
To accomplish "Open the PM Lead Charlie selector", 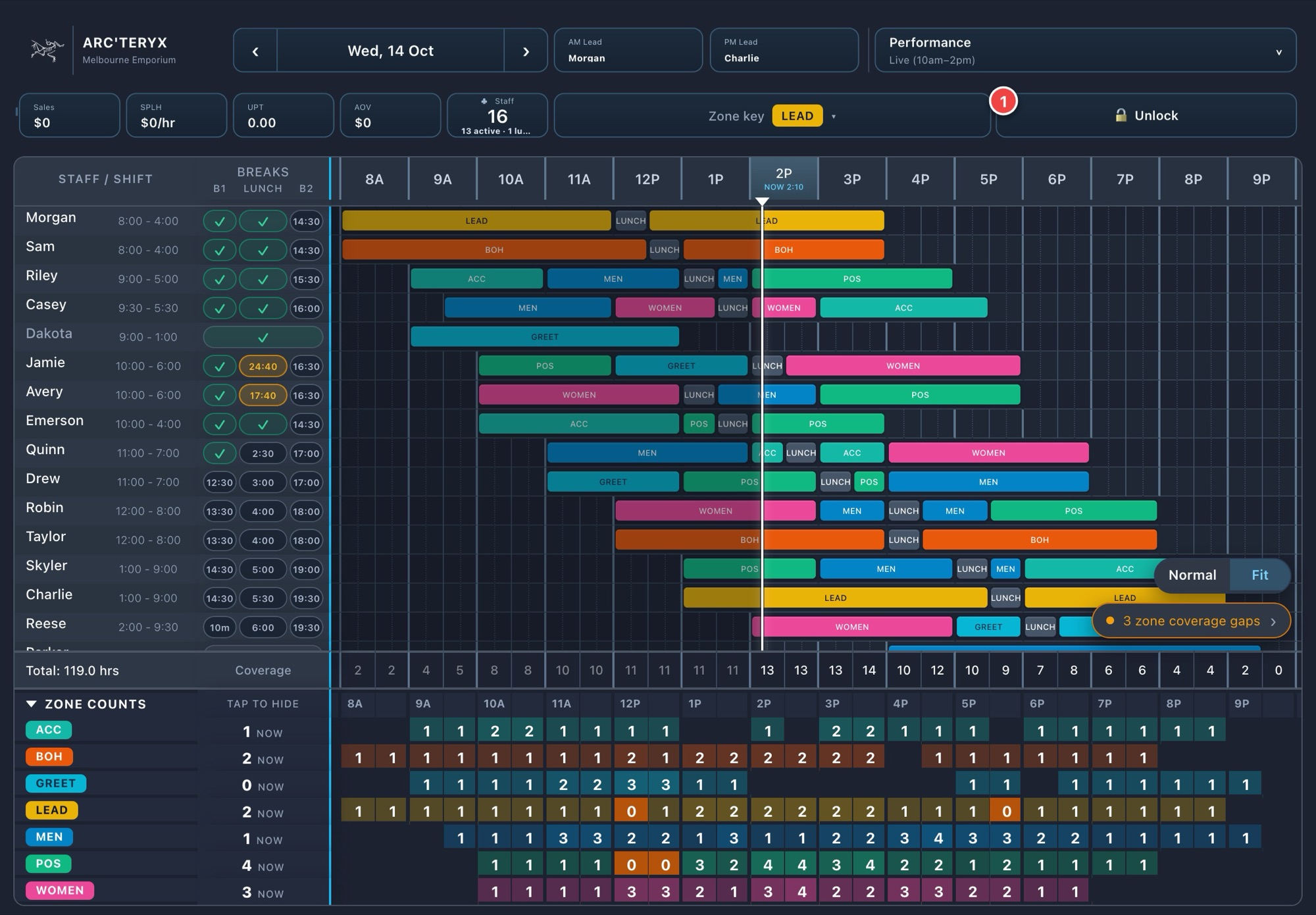I will (x=784, y=51).
